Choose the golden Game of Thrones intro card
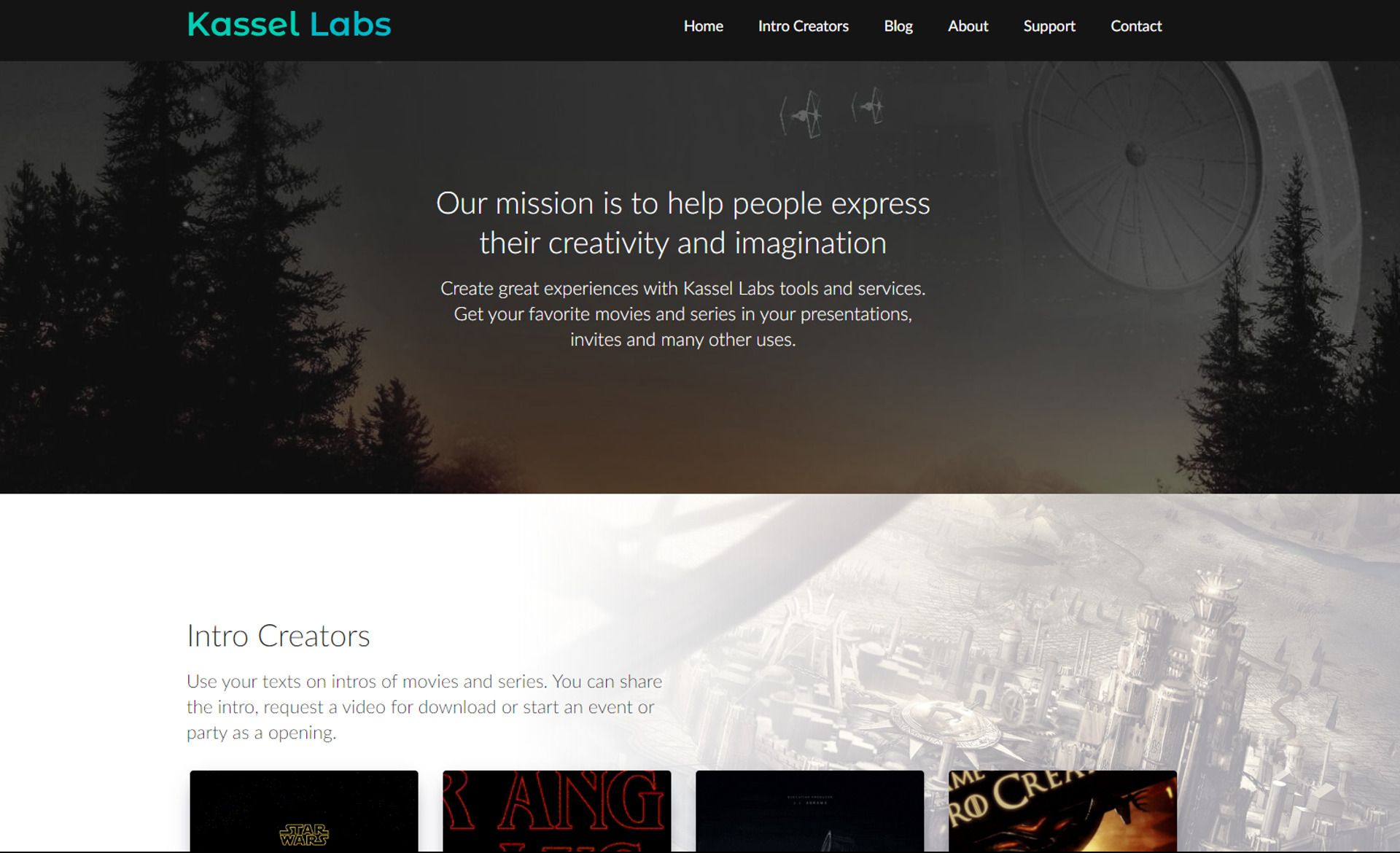 click(x=1062, y=811)
